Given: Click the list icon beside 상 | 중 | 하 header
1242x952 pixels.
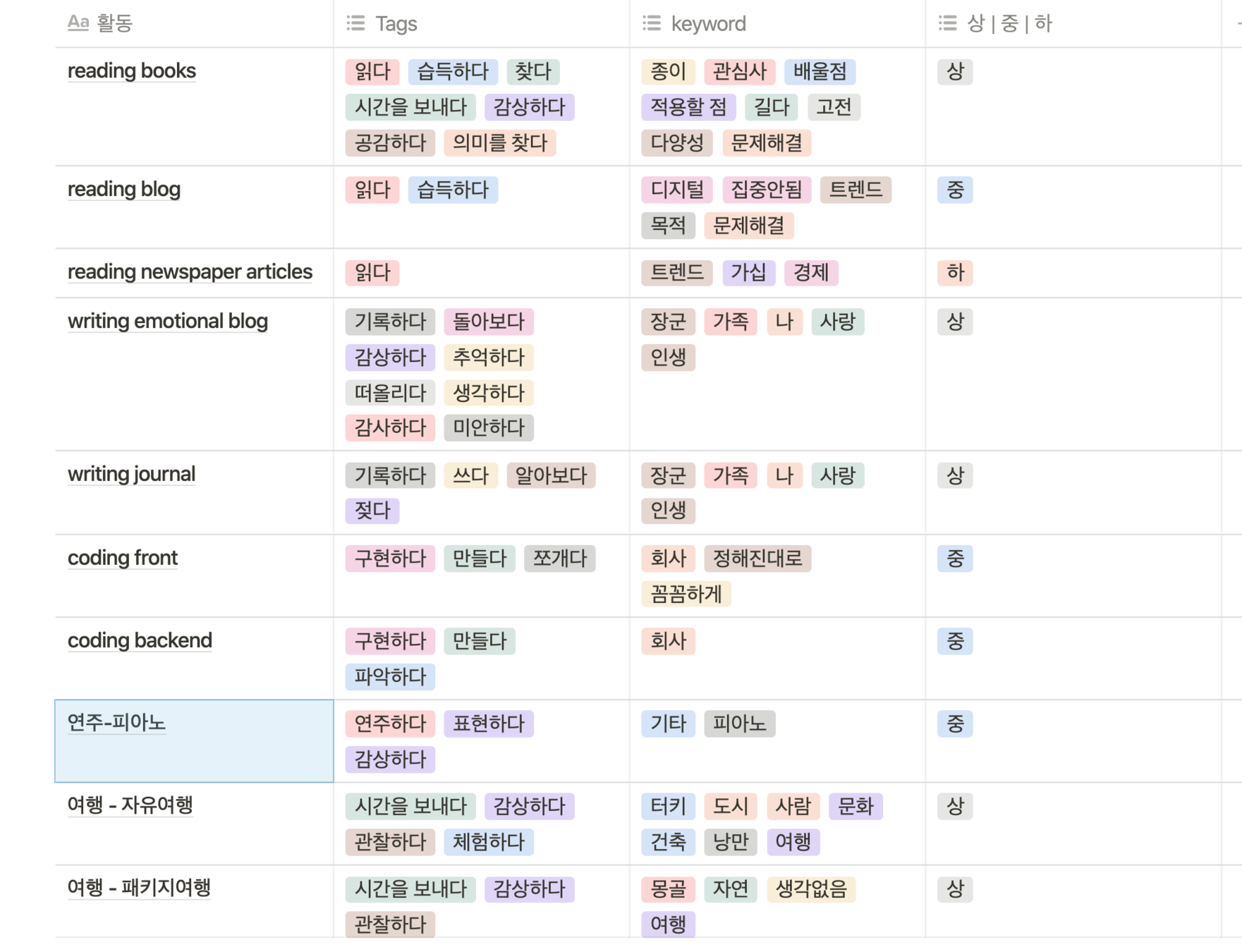Looking at the screenshot, I should pos(948,23).
